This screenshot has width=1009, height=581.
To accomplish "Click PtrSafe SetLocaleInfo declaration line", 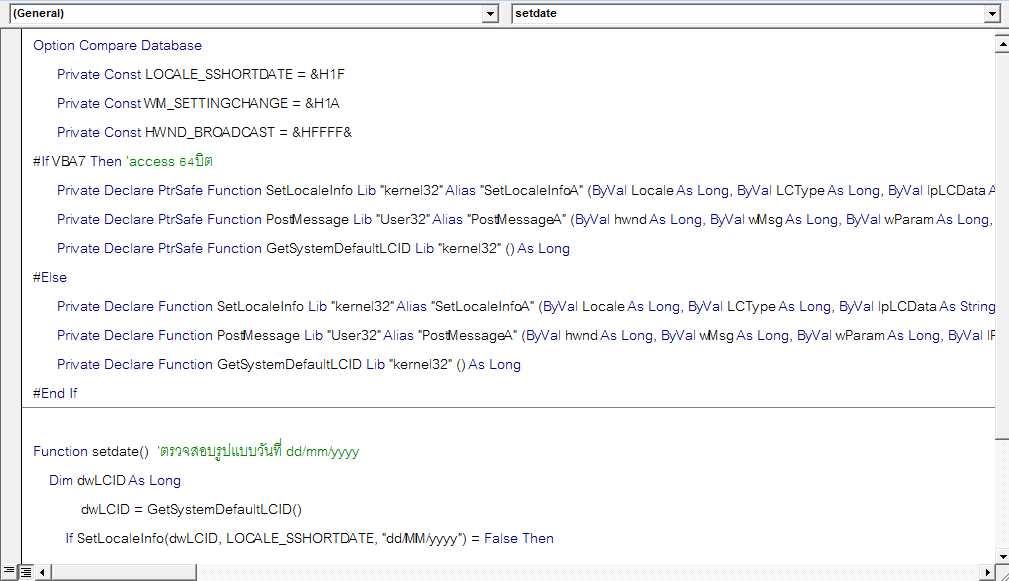I will click(526, 190).
